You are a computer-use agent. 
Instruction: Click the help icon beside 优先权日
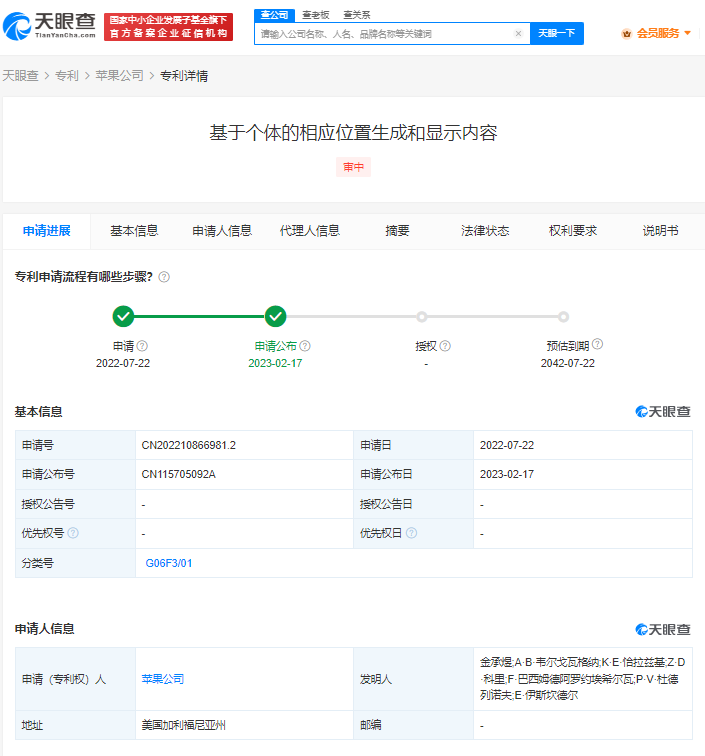pyautogui.click(x=411, y=533)
